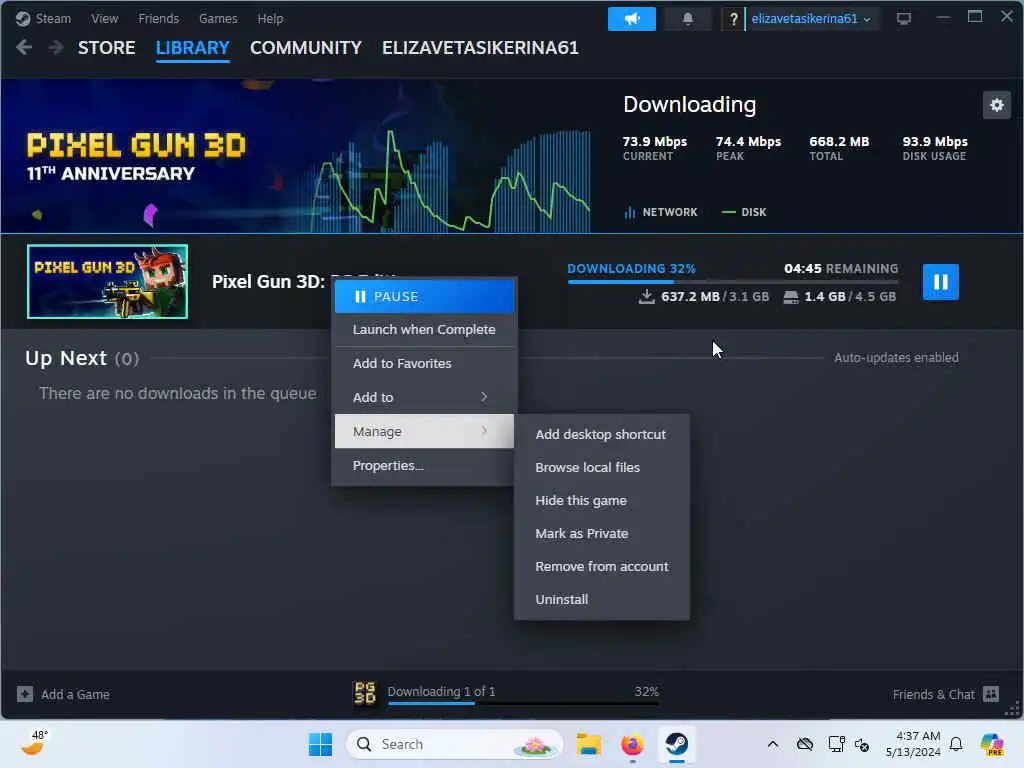Click the Steam taskbar icon
Screen dimensions: 1024x768
tap(677, 744)
